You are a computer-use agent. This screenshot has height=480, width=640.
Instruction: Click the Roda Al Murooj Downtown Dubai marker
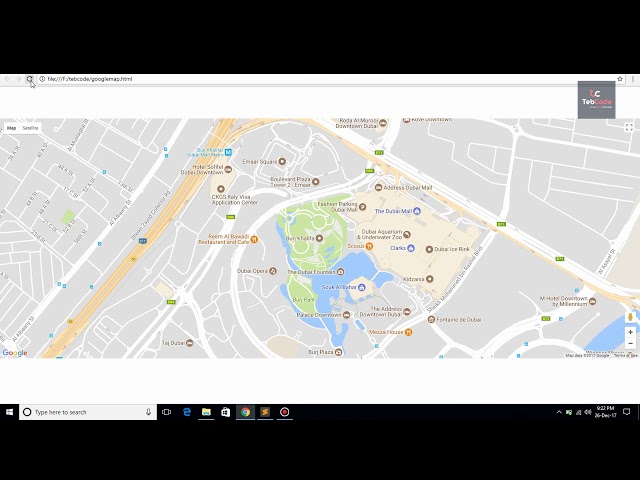tap(382, 123)
